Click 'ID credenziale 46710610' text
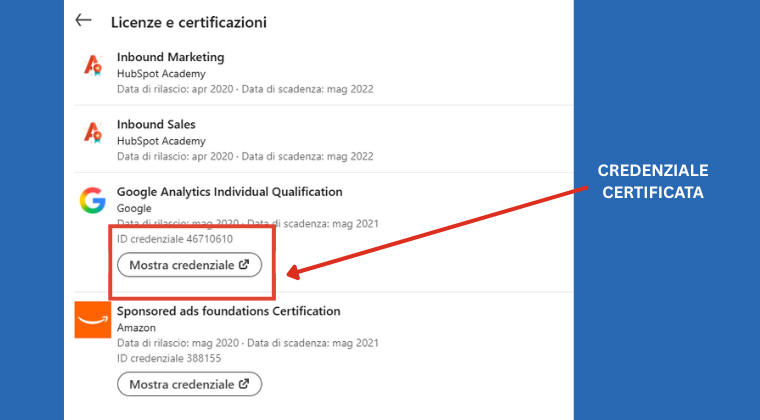 pyautogui.click(x=175, y=239)
